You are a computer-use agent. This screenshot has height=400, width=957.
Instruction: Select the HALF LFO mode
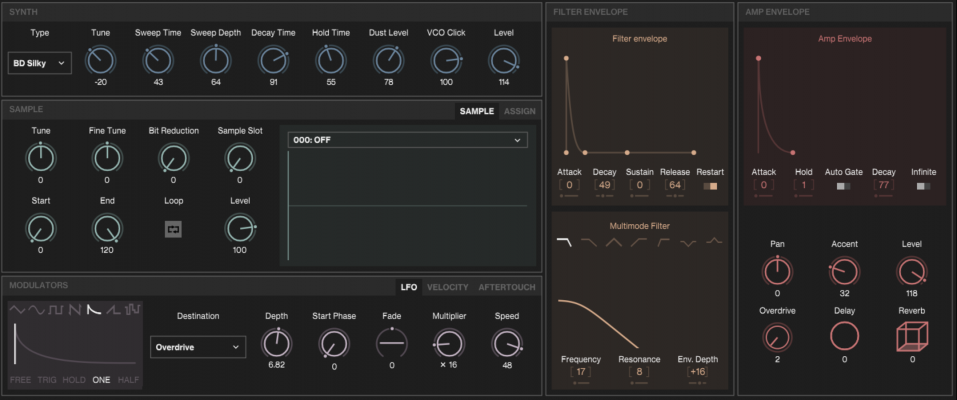(129, 380)
